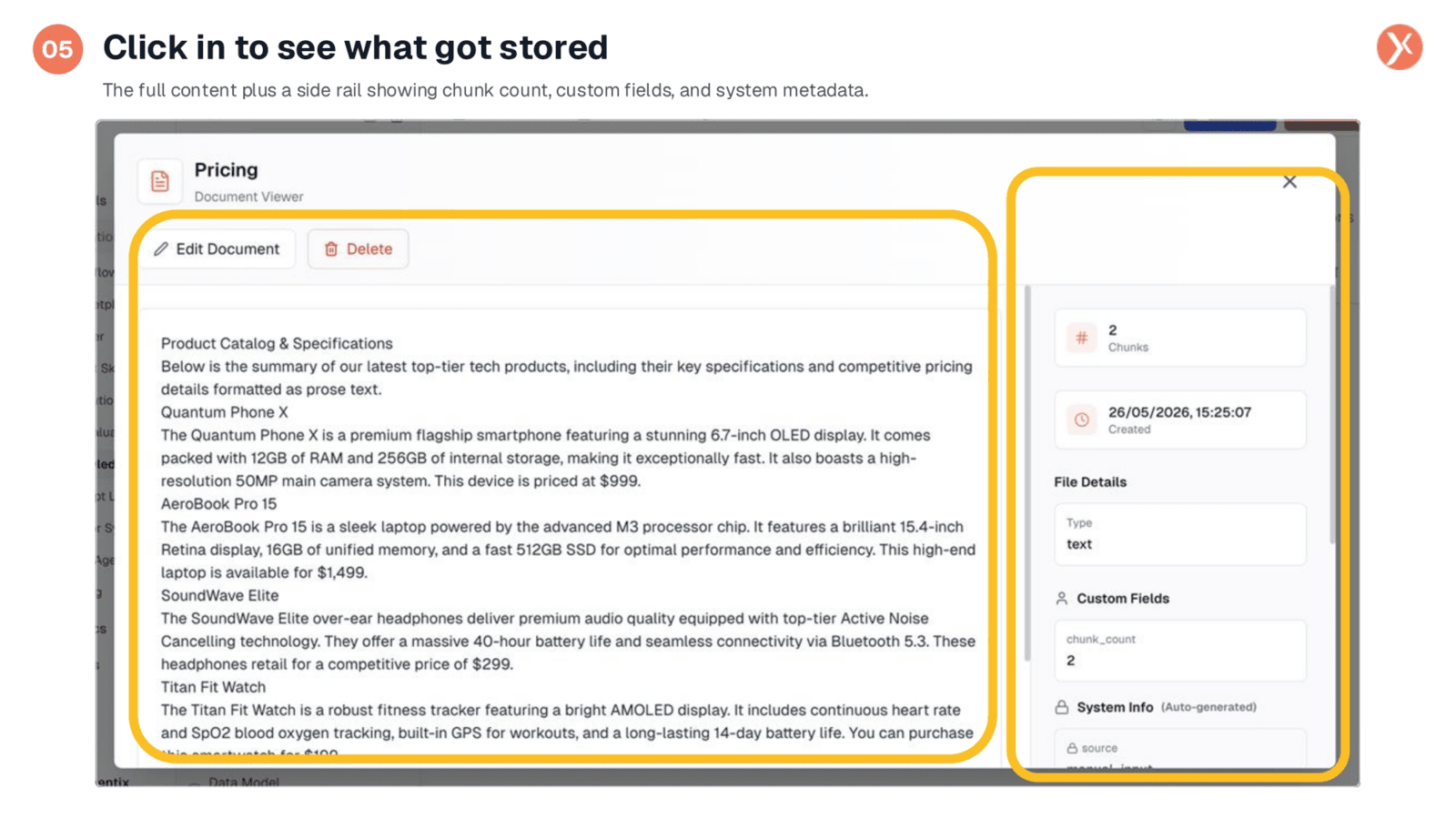Click the Type text field

pyautogui.click(x=1180, y=534)
